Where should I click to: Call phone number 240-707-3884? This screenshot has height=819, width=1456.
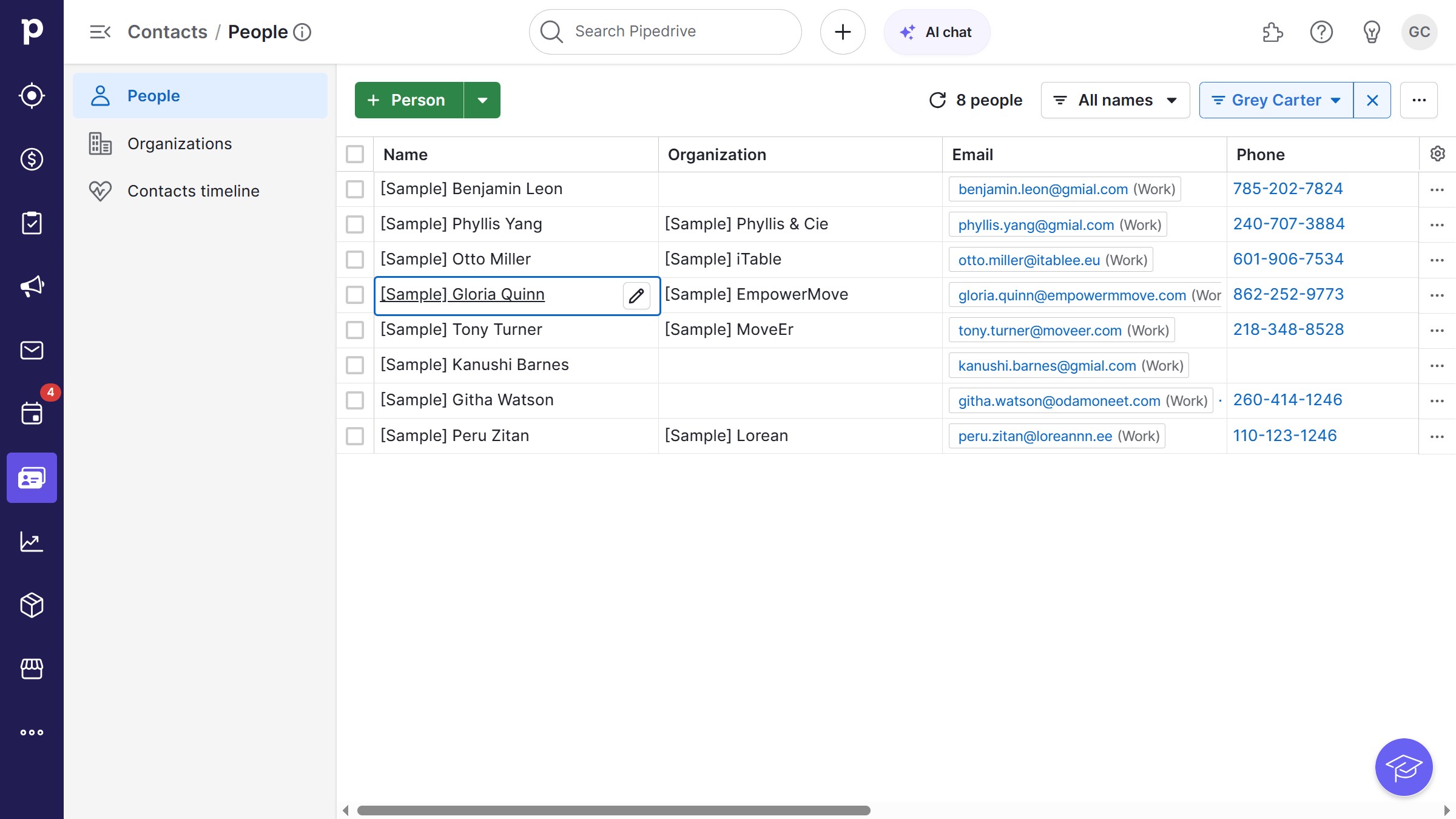click(x=1289, y=224)
